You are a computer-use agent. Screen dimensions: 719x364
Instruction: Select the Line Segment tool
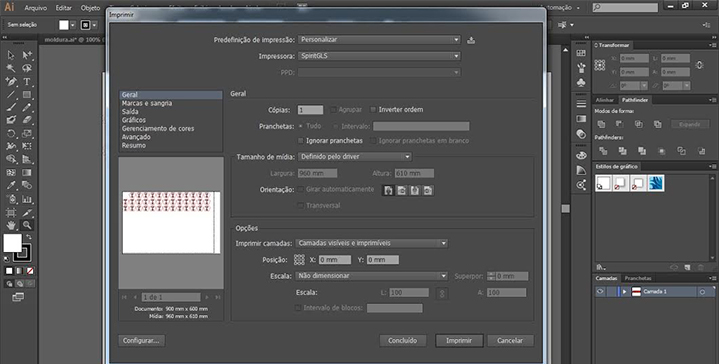pyautogui.click(x=11, y=95)
